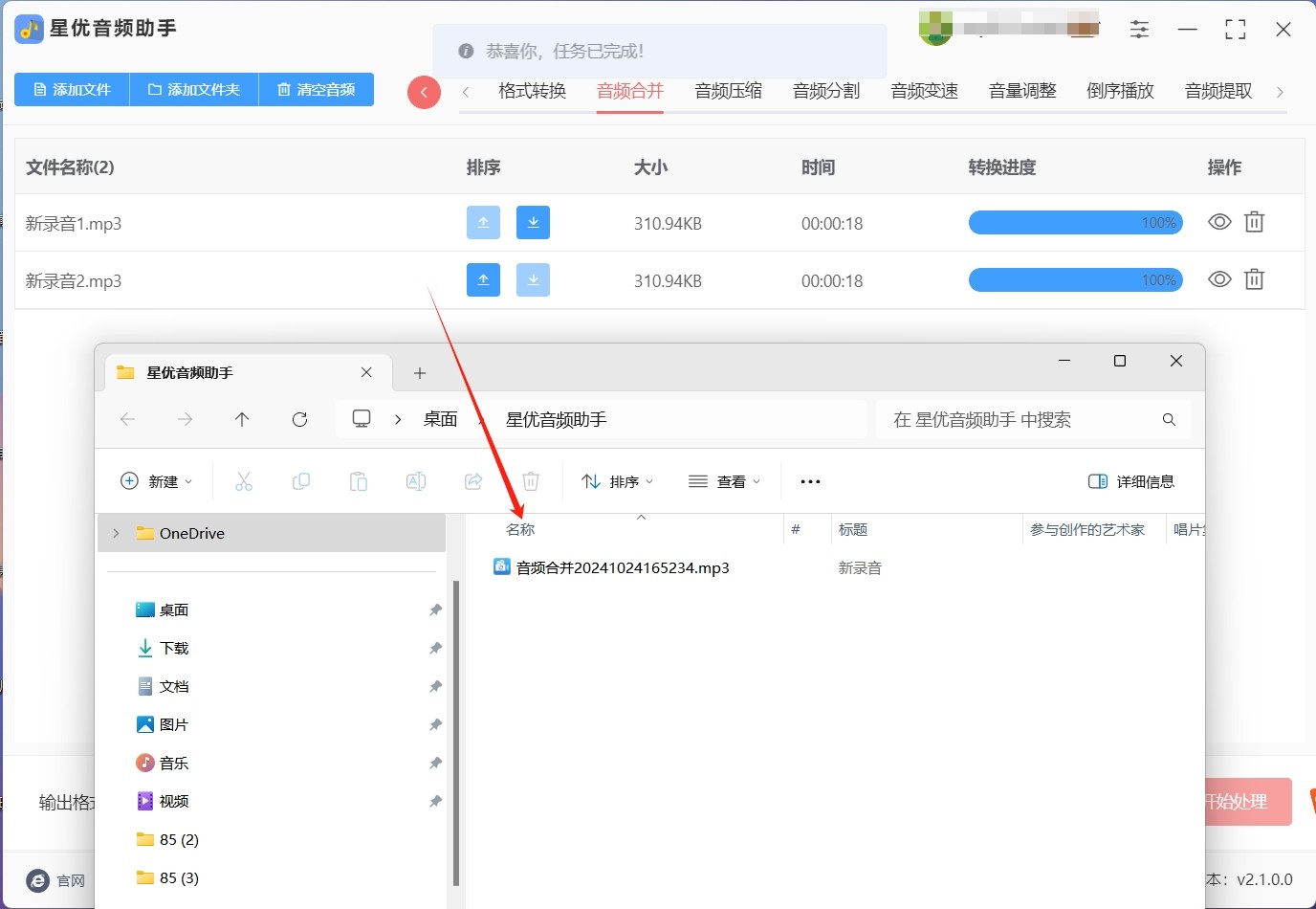The width and height of the screenshot is (1316, 909).
Task: Delete 新录音2.mp3 with trash icon
Action: click(1254, 280)
